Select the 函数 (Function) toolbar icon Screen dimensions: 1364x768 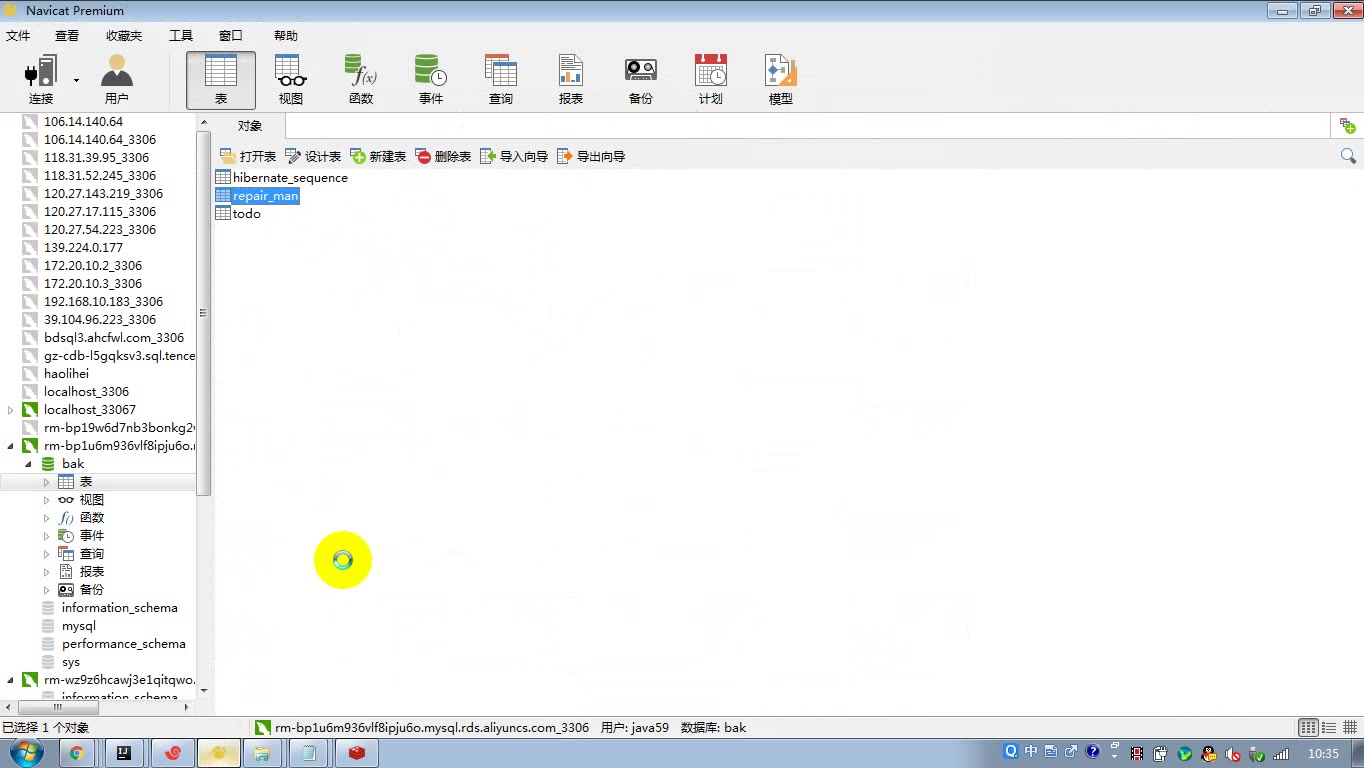(361, 80)
